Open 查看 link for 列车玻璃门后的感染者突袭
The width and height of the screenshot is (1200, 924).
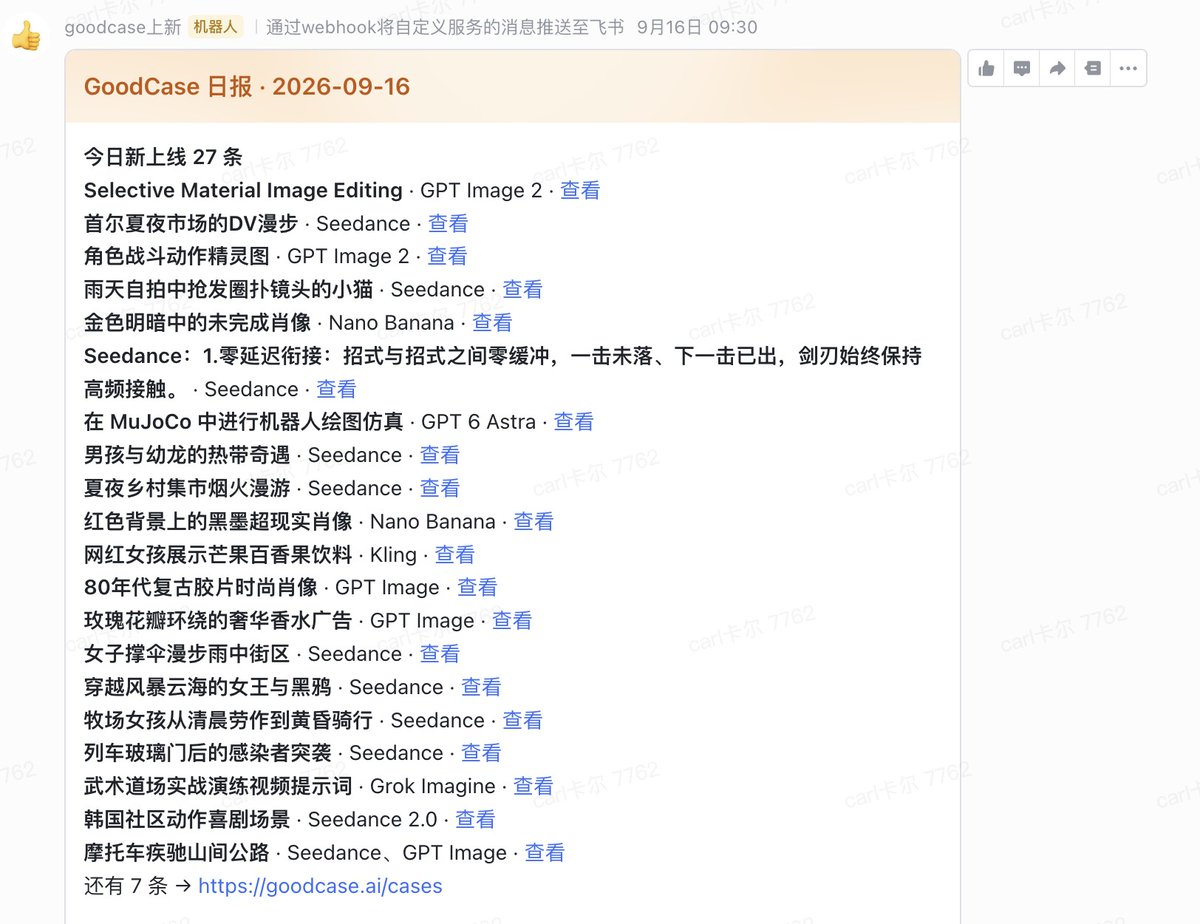481,753
